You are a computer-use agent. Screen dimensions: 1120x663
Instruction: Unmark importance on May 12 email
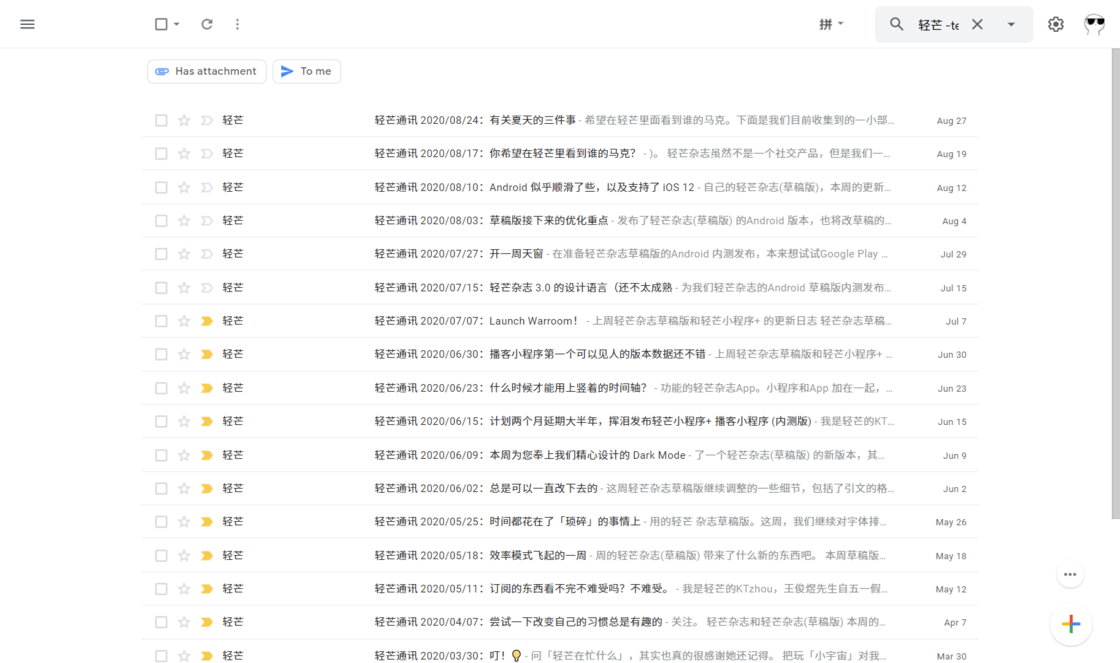click(207, 589)
